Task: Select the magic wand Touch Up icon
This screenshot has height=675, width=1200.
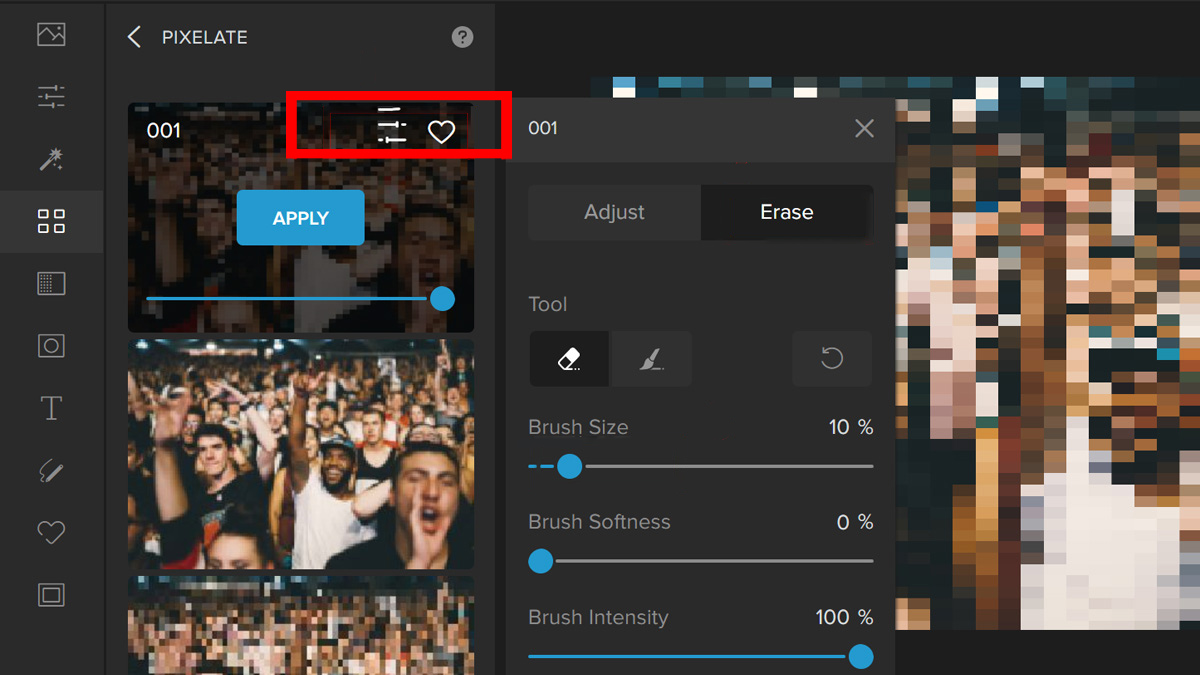Action: tap(51, 159)
